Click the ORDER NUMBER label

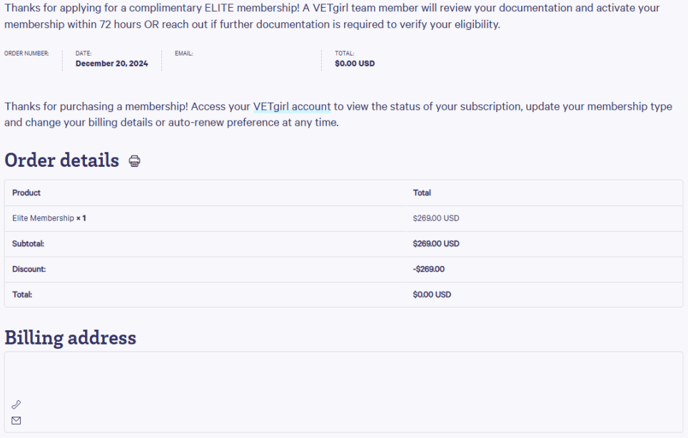point(26,53)
